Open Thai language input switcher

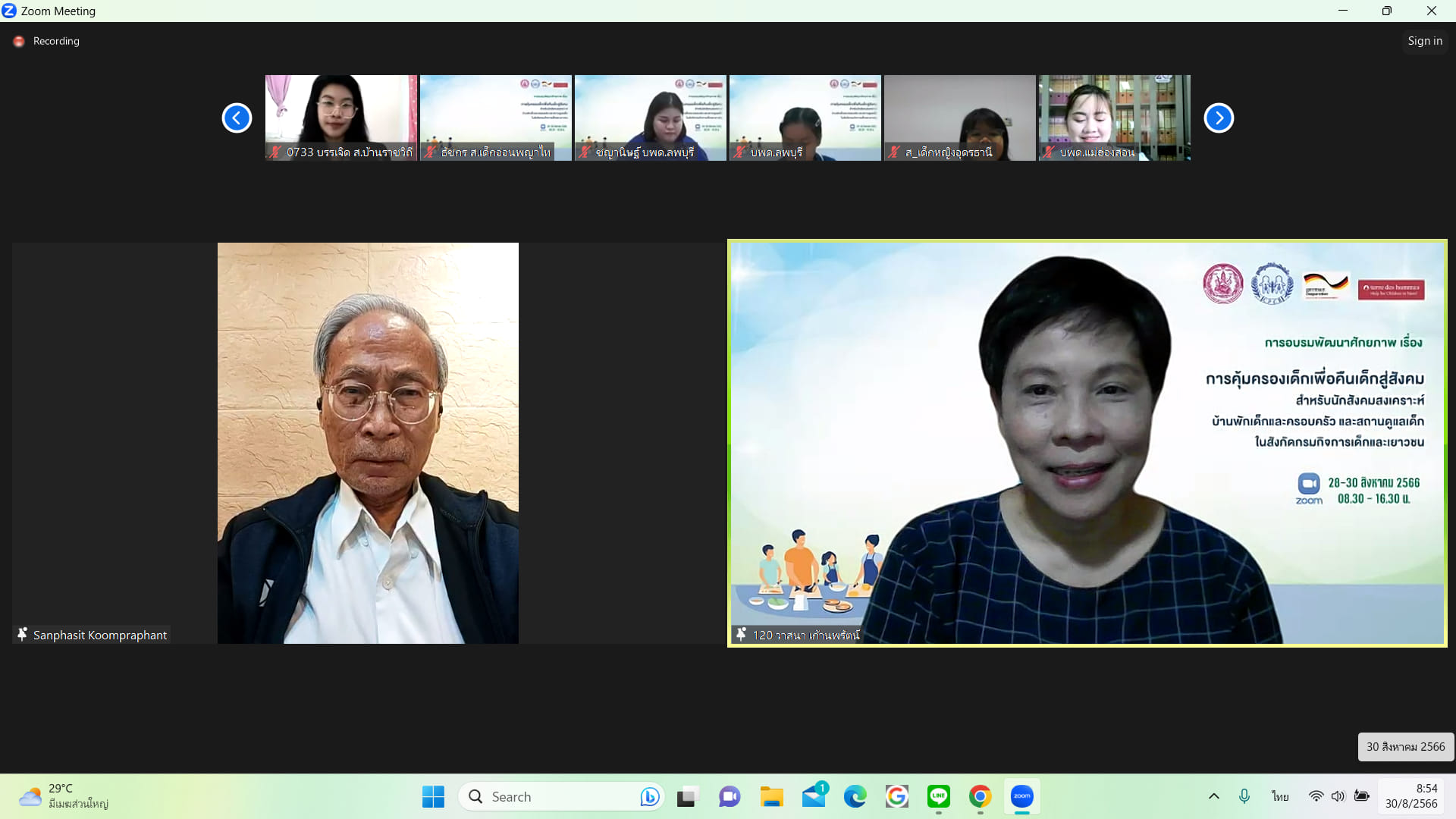pyautogui.click(x=1280, y=796)
